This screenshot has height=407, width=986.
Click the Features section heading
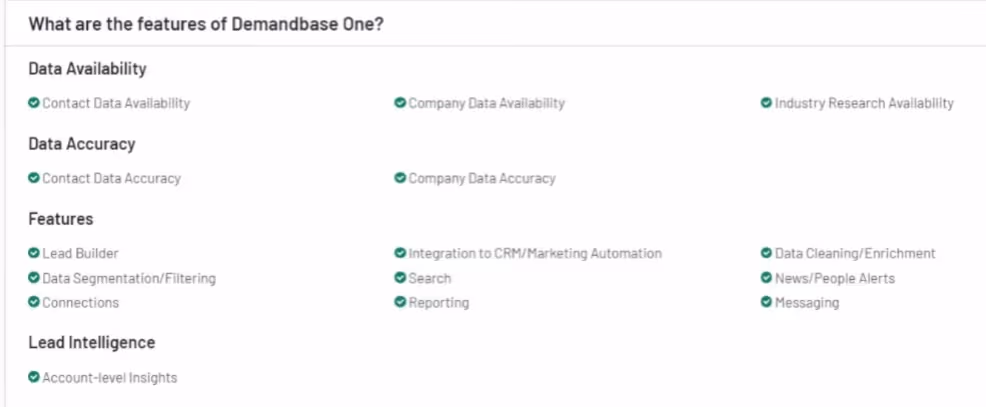[61, 219]
